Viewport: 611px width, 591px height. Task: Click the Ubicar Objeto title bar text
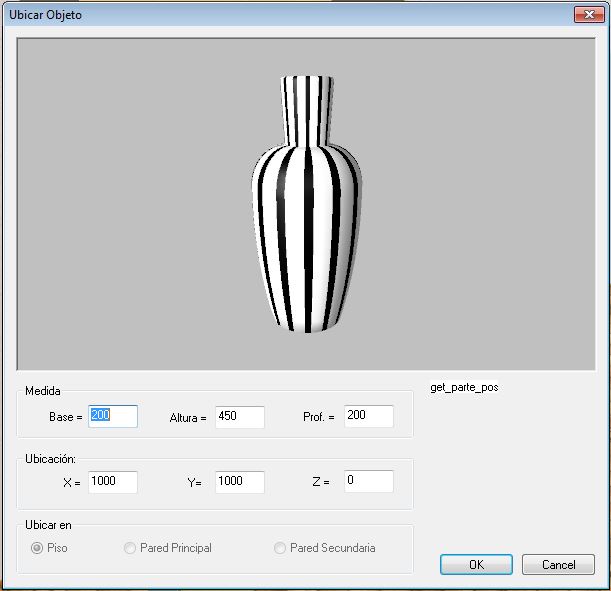point(46,15)
